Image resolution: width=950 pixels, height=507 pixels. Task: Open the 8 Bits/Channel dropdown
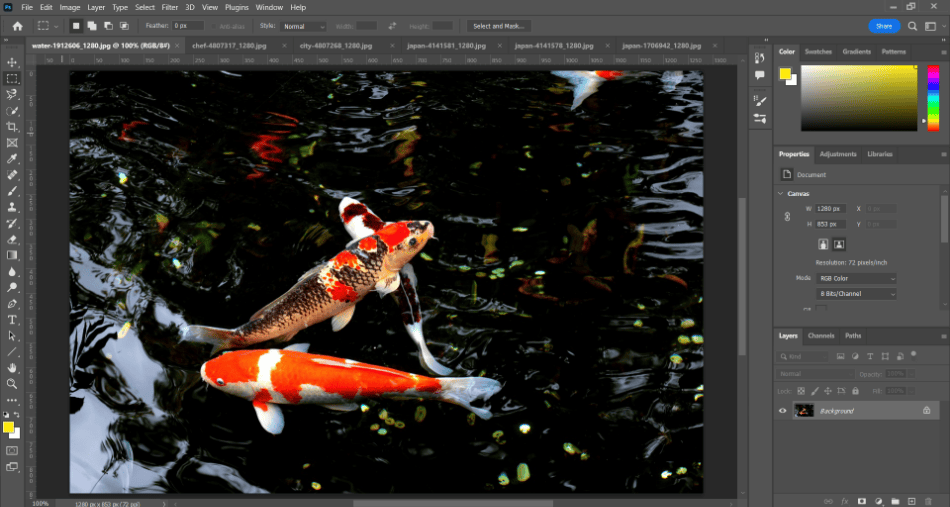[x=856, y=294]
